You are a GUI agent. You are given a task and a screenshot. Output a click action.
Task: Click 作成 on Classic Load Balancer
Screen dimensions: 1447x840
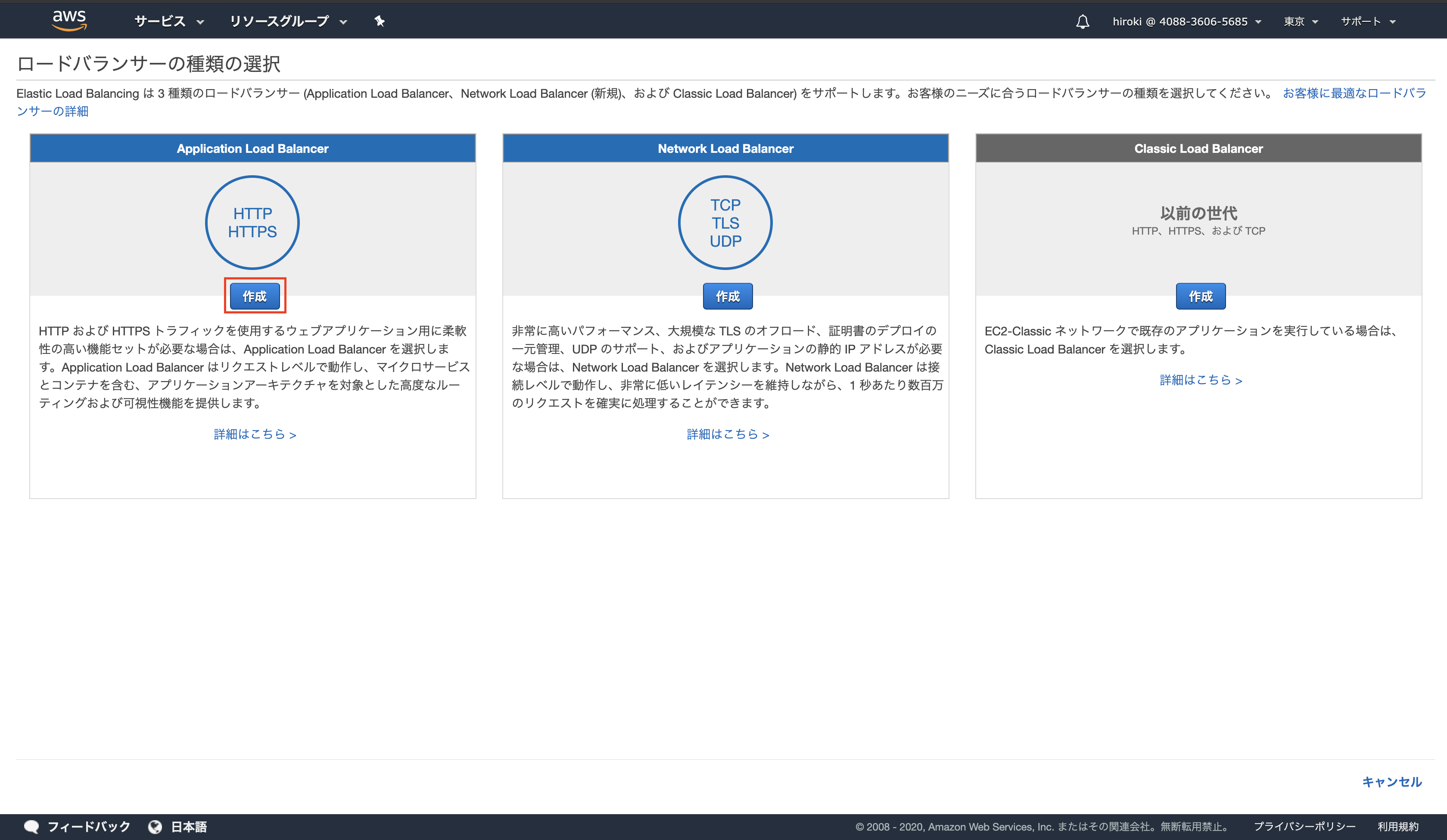click(x=1201, y=296)
